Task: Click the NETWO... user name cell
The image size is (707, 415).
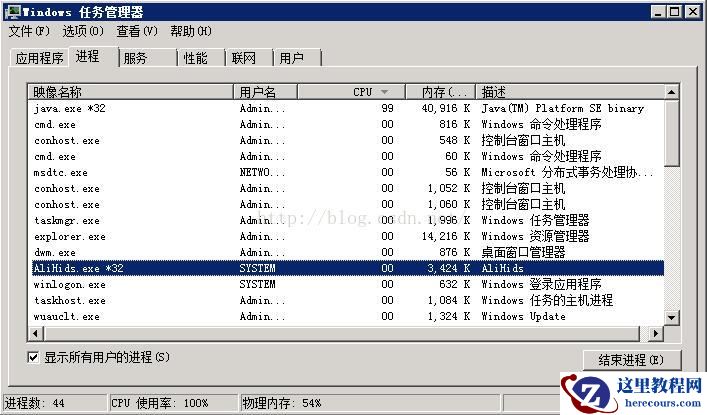Action: [x=262, y=172]
